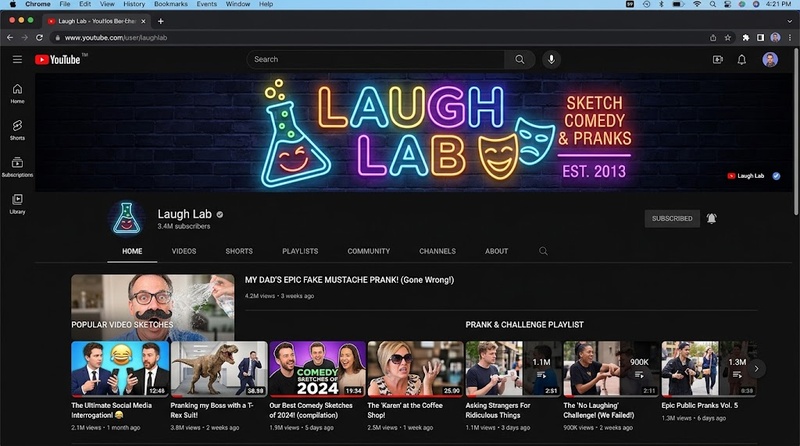This screenshot has width=800, height=446.
Task: Select the Home channel tab
Action: 132,251
